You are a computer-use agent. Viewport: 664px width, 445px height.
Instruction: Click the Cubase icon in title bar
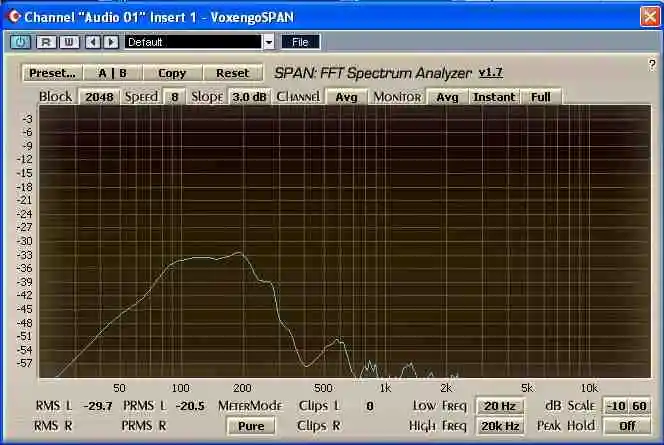click(14, 17)
